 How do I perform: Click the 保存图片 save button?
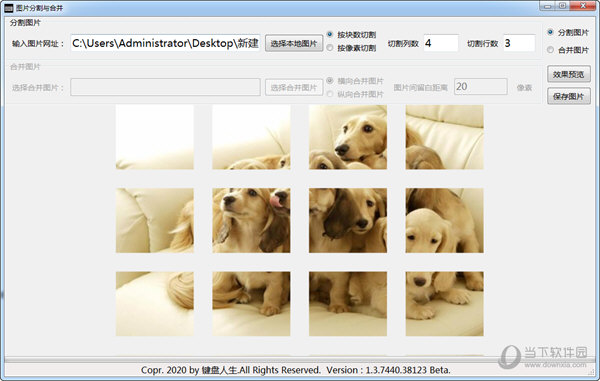[569, 96]
